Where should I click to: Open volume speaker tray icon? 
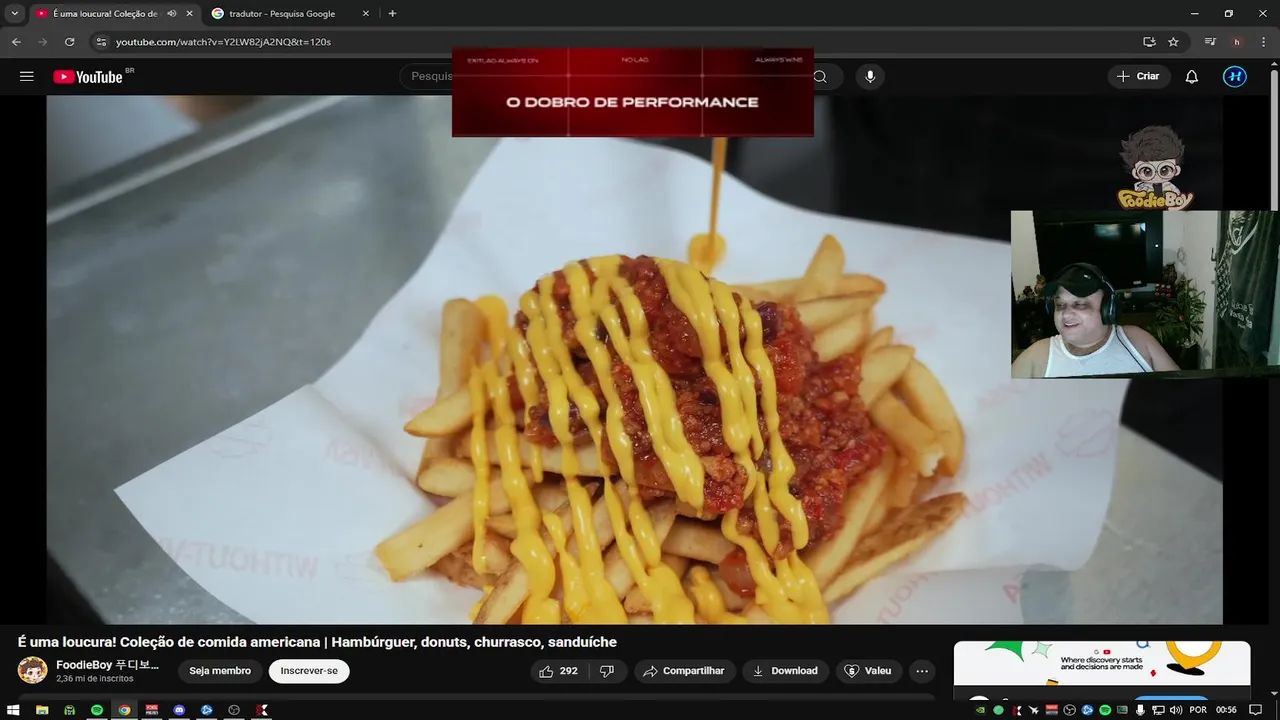1176,710
